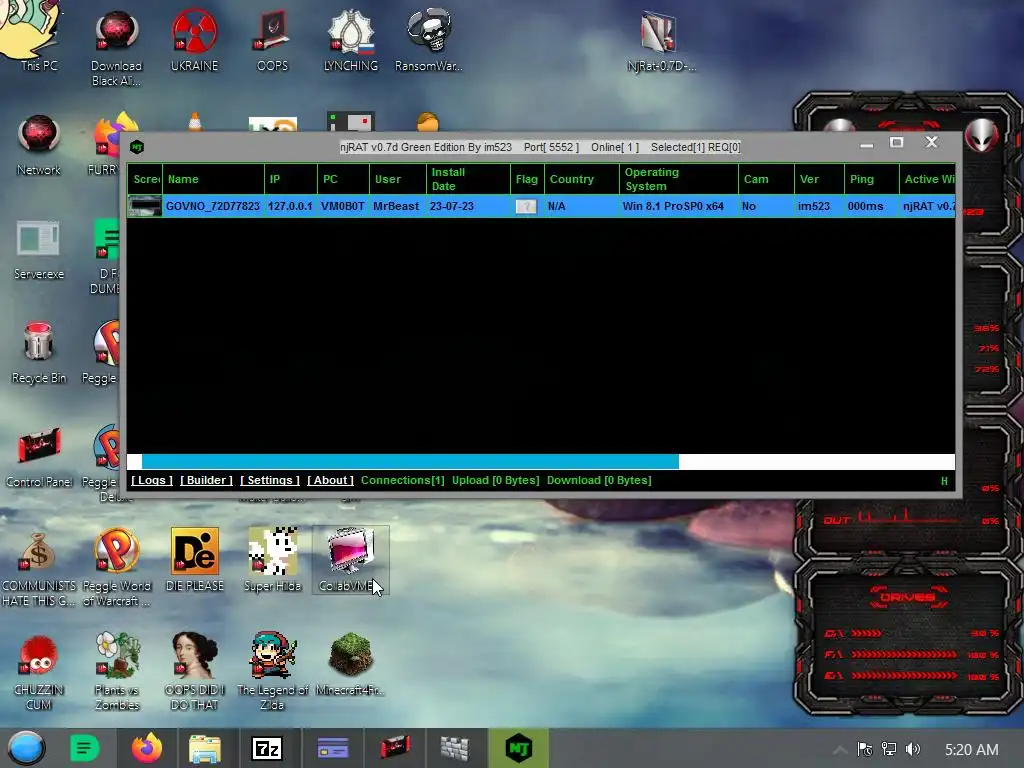Click the network tray icon
The height and width of the screenshot is (768, 1024).
pyautogui.click(x=889, y=749)
